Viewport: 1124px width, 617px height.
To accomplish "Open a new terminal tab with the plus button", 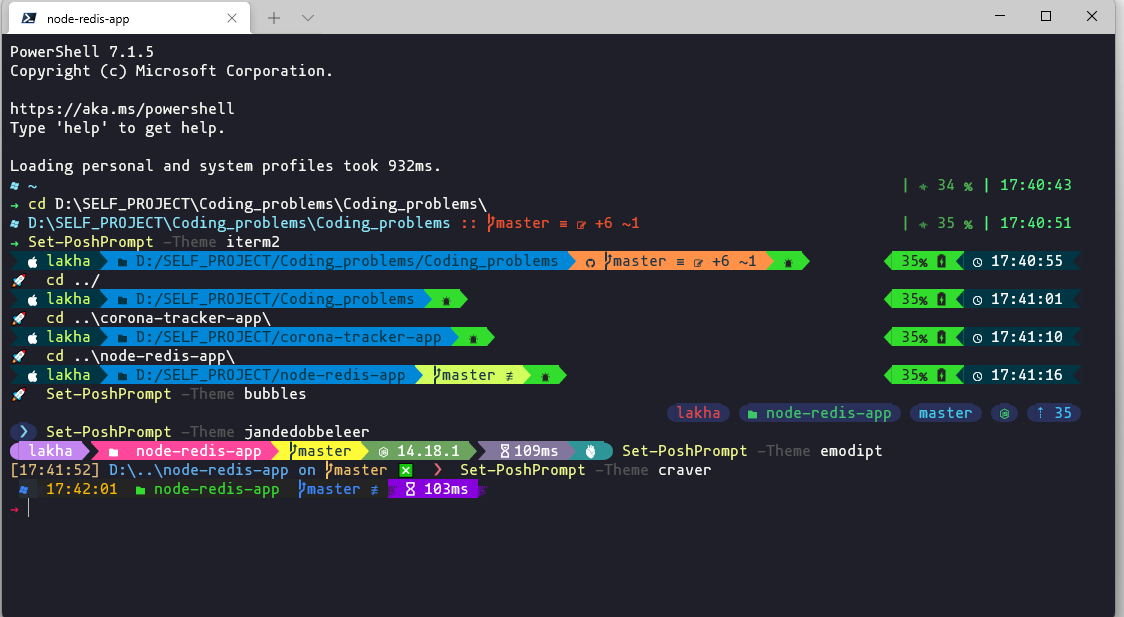I will (273, 17).
